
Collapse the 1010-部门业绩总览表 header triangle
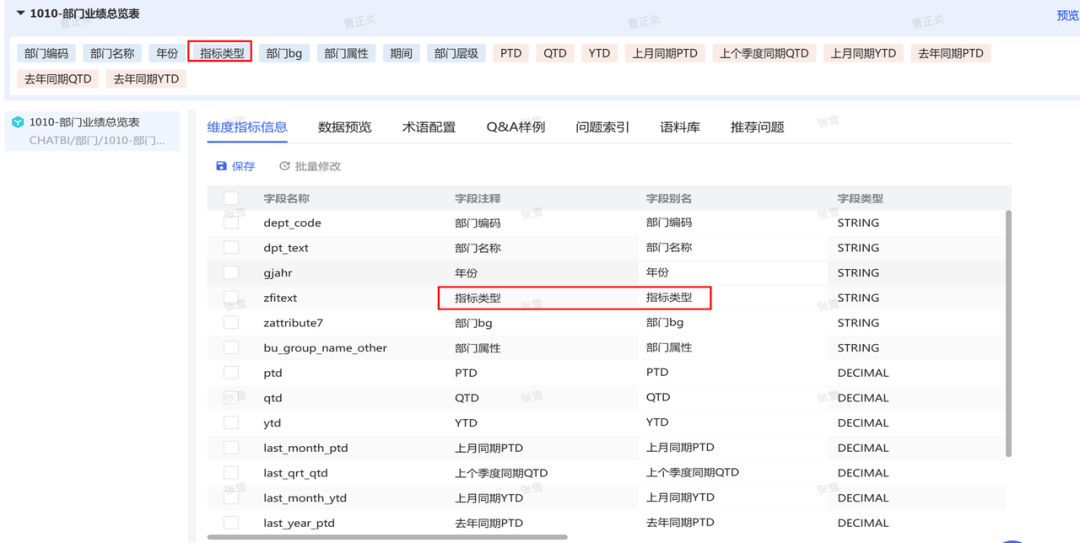pos(19,13)
